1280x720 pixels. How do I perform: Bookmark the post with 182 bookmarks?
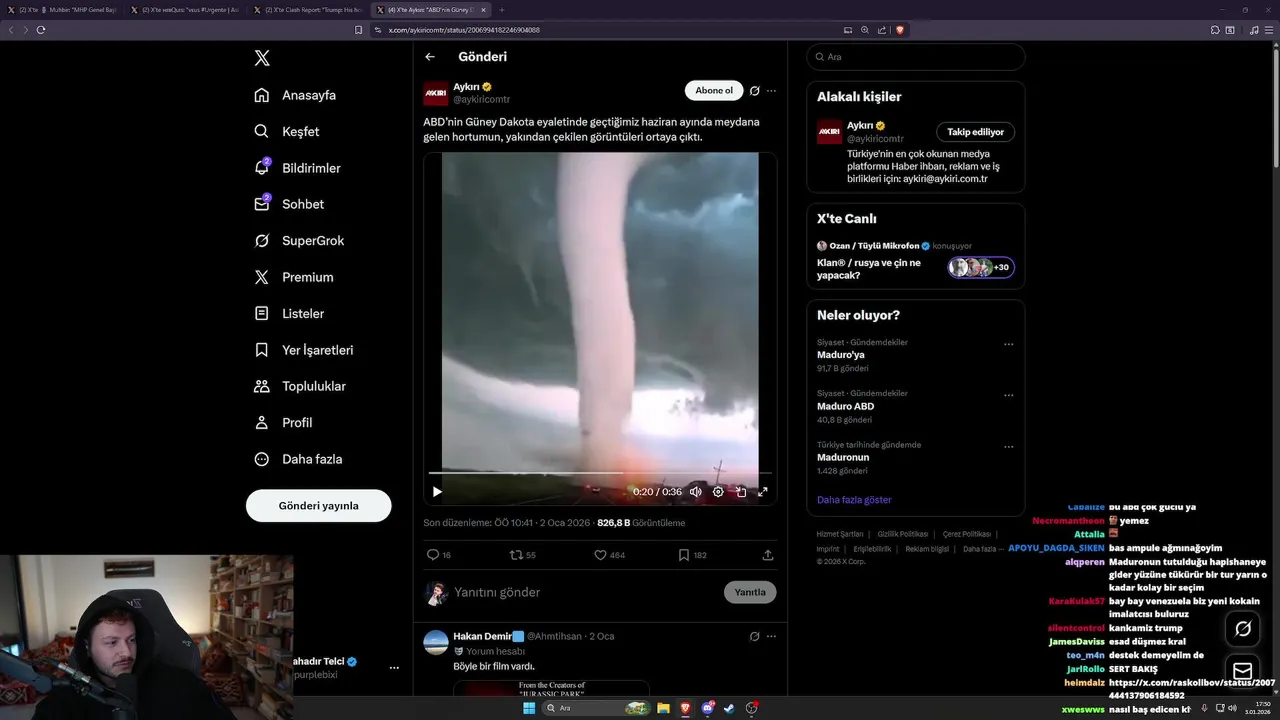tap(693, 554)
